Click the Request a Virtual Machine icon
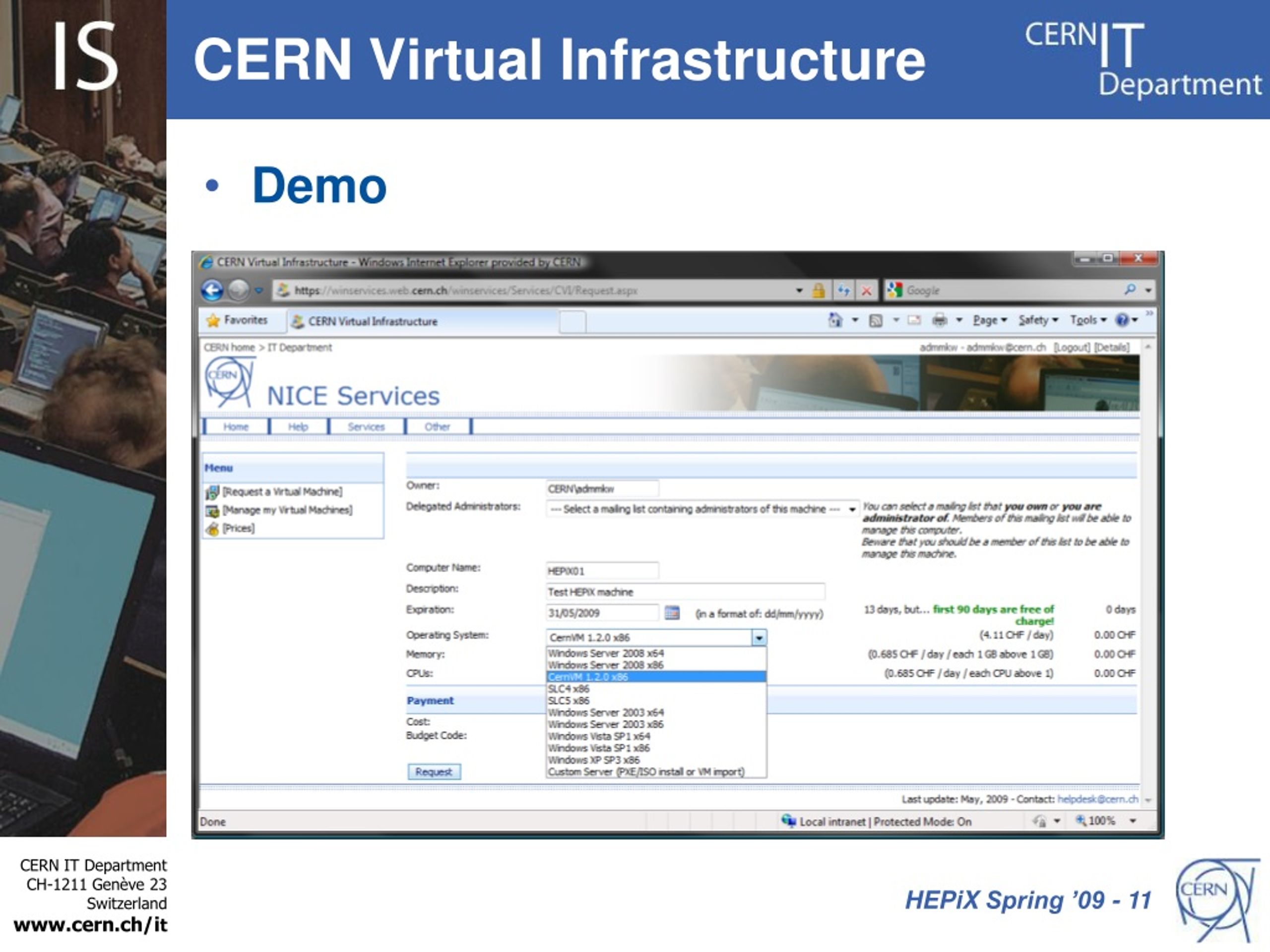The image size is (1270, 952). pyautogui.click(x=212, y=492)
